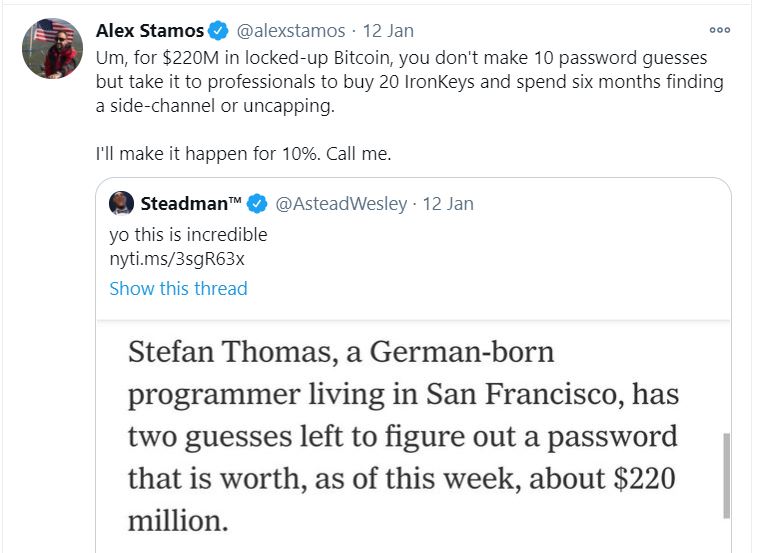Open the quoted tweet's 12 Jan timestamp
The height and width of the screenshot is (553, 759).
448,204
